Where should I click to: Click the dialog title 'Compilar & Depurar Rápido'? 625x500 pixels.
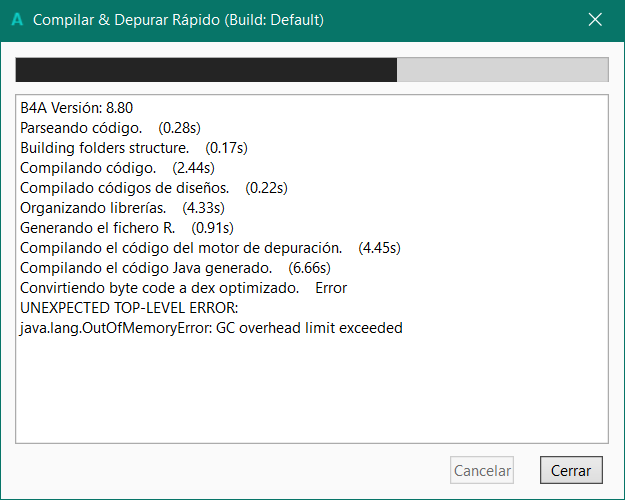tap(178, 20)
